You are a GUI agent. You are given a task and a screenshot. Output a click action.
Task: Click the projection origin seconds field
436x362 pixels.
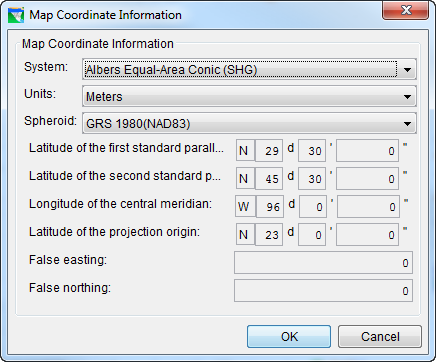pos(367,234)
